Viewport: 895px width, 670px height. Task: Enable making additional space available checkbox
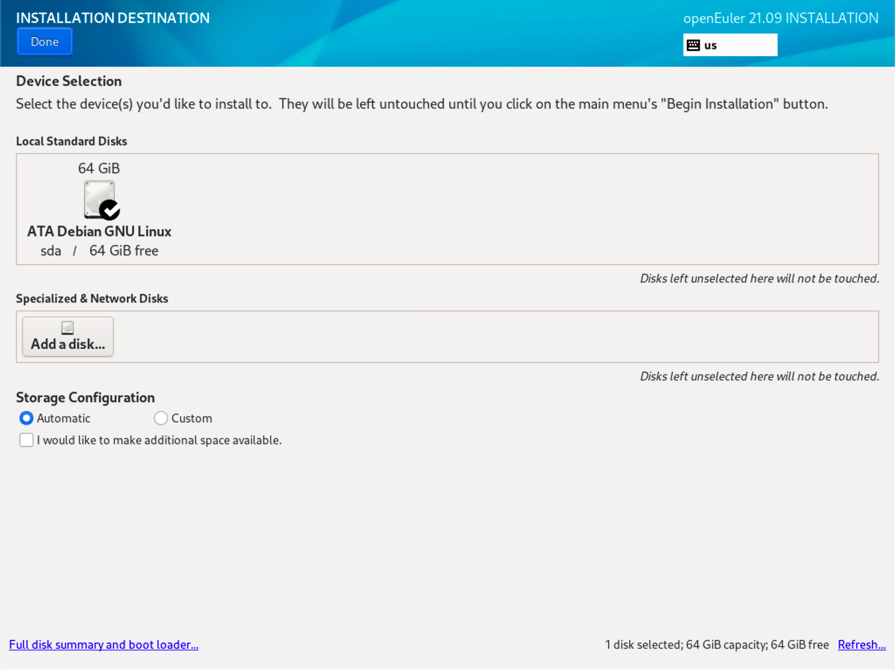pyautogui.click(x=27, y=440)
